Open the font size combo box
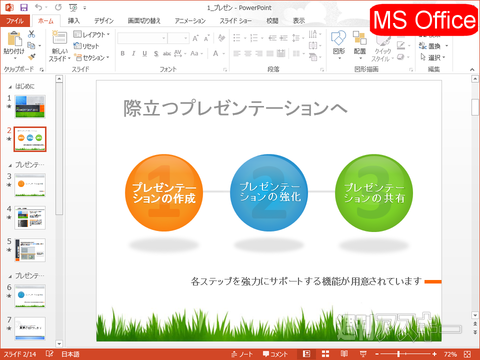The image size is (480, 360). pyautogui.click(x=179, y=38)
